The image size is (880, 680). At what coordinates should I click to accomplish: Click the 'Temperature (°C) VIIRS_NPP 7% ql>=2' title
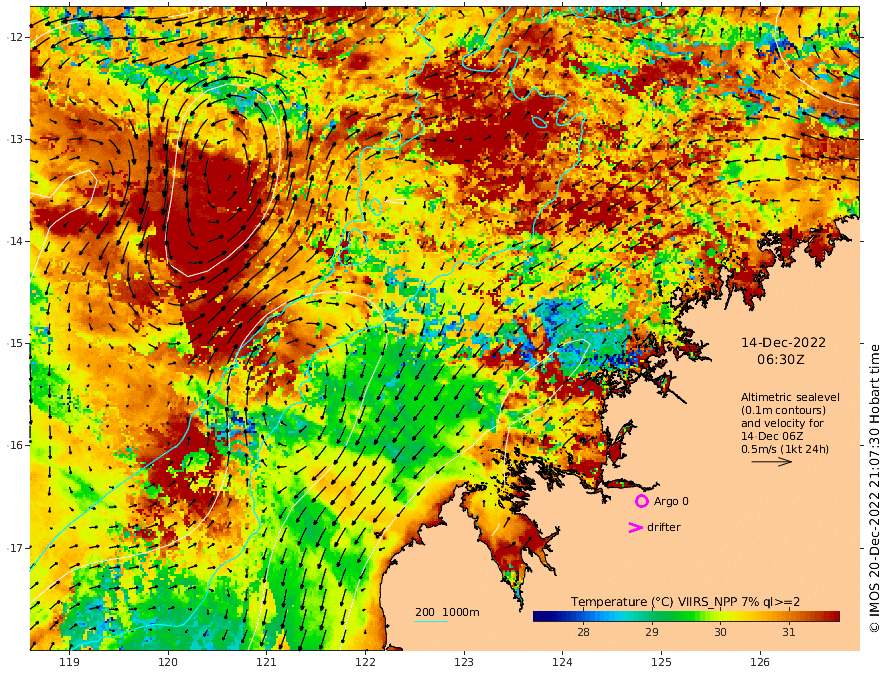pyautogui.click(x=685, y=601)
